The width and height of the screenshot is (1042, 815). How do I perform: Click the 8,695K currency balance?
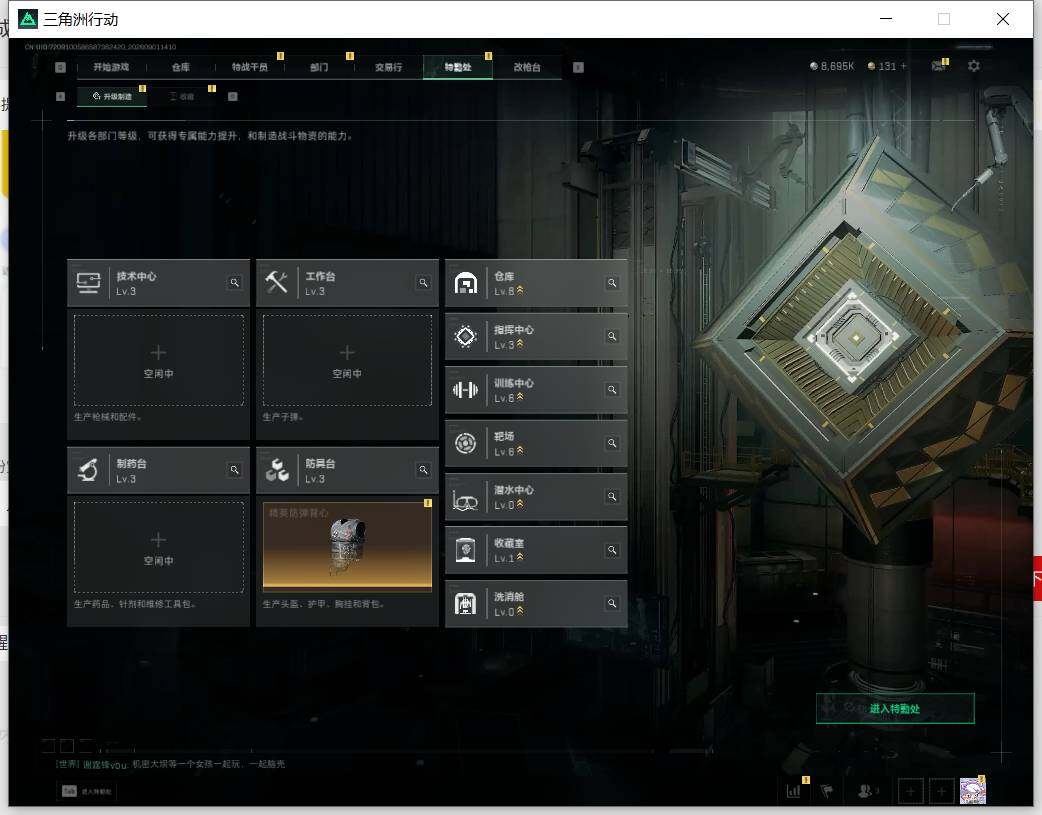click(x=832, y=66)
